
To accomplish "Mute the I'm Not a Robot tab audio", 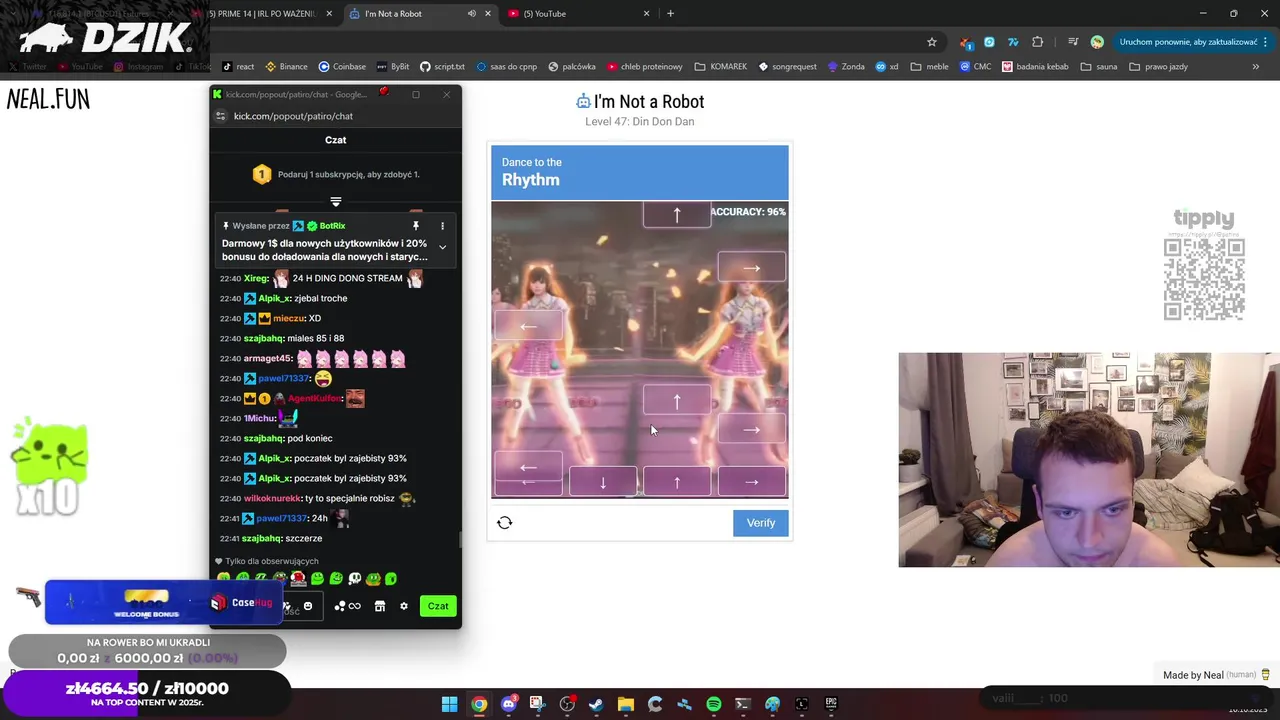I will click(x=472, y=14).
